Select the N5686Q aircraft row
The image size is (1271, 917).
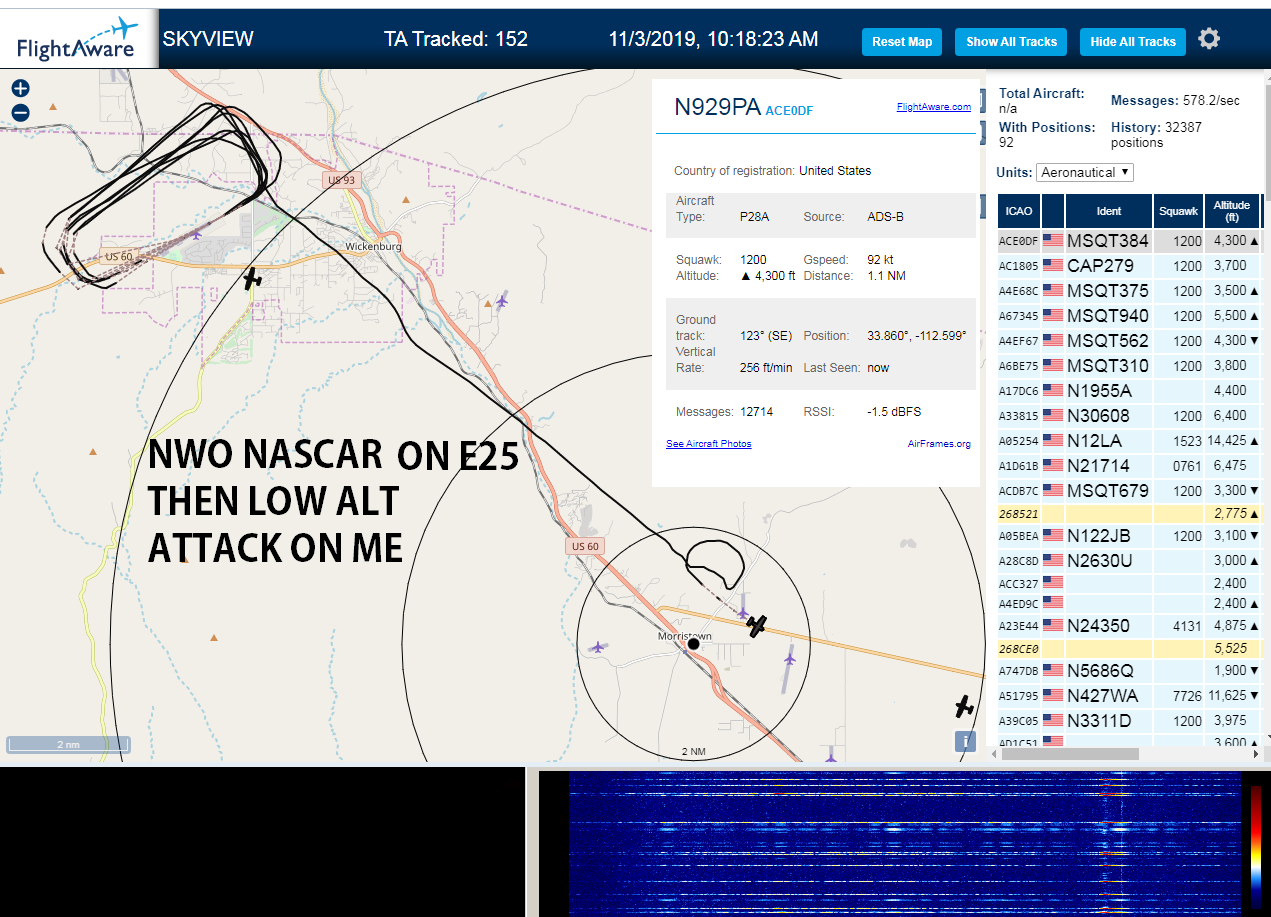(1130, 670)
